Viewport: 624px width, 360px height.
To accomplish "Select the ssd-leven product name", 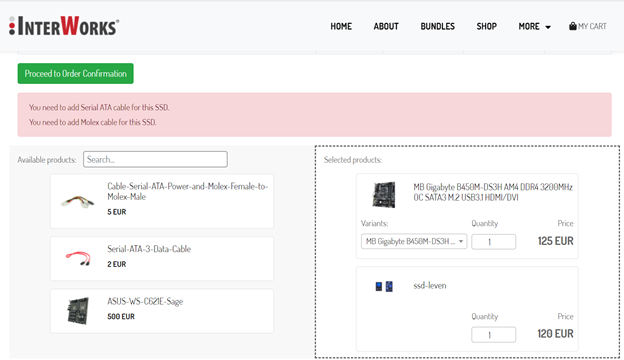I will (430, 286).
